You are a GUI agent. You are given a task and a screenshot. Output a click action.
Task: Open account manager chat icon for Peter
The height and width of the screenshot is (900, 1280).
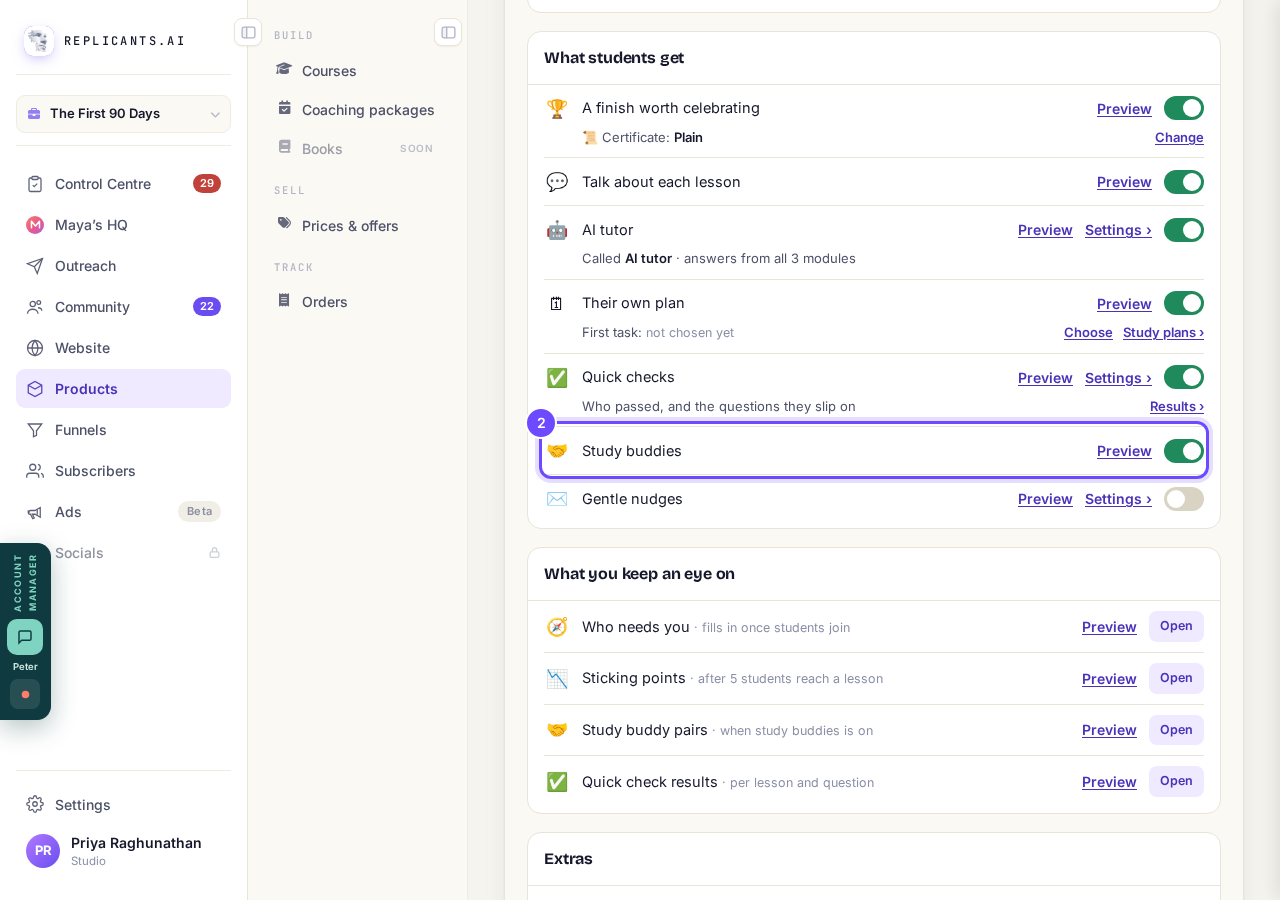coord(25,637)
